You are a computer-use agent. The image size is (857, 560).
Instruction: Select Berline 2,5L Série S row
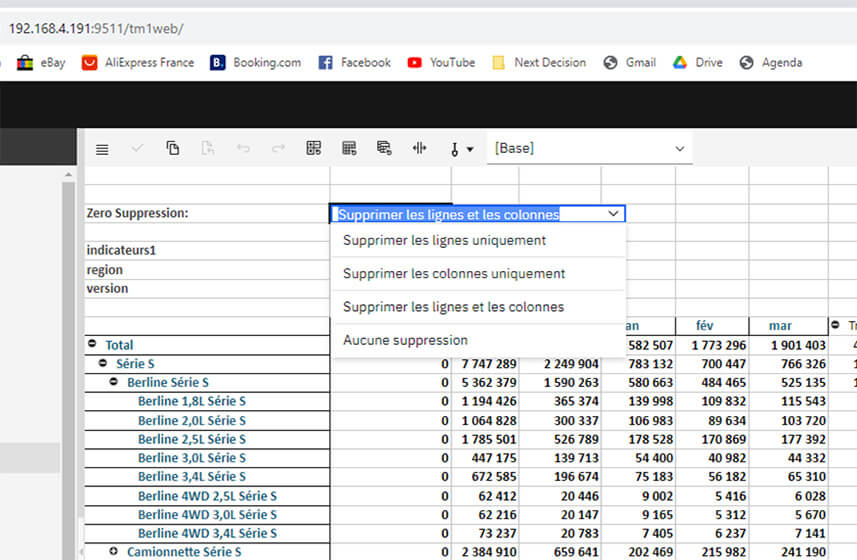pyautogui.click(x=192, y=439)
